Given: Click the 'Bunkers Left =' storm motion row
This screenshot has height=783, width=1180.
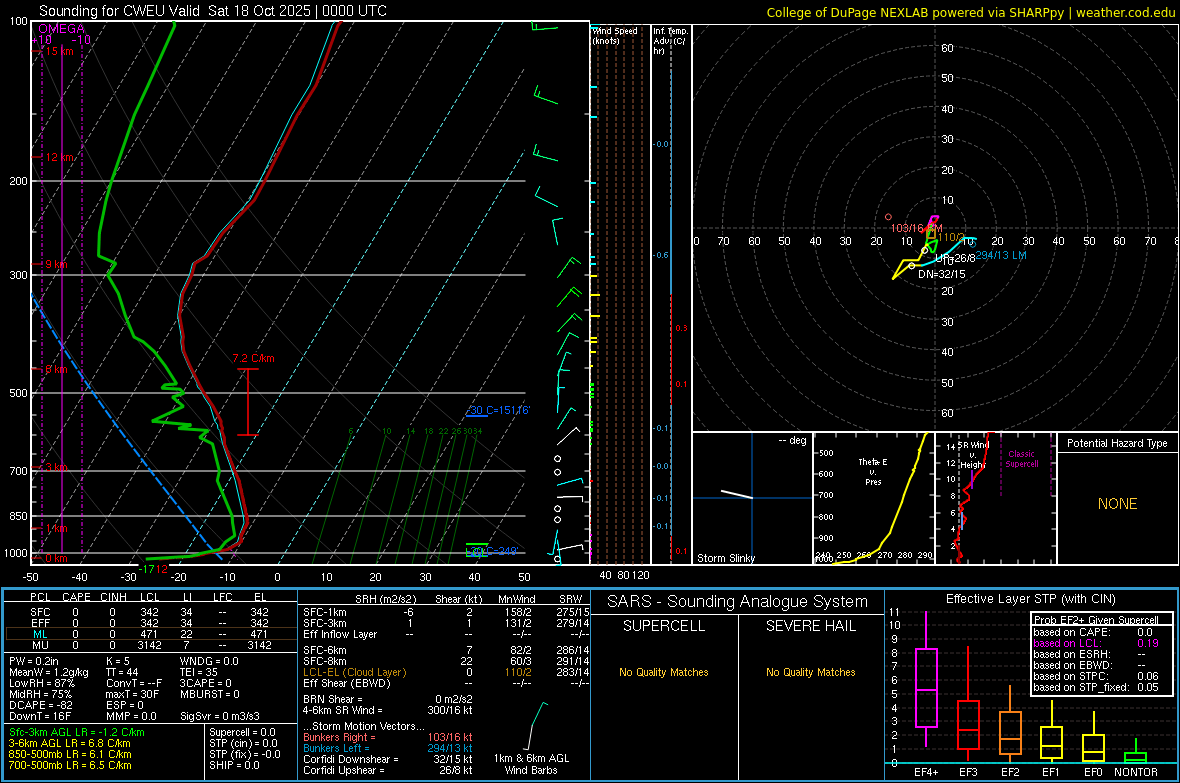Looking at the screenshot, I should click(x=388, y=748).
